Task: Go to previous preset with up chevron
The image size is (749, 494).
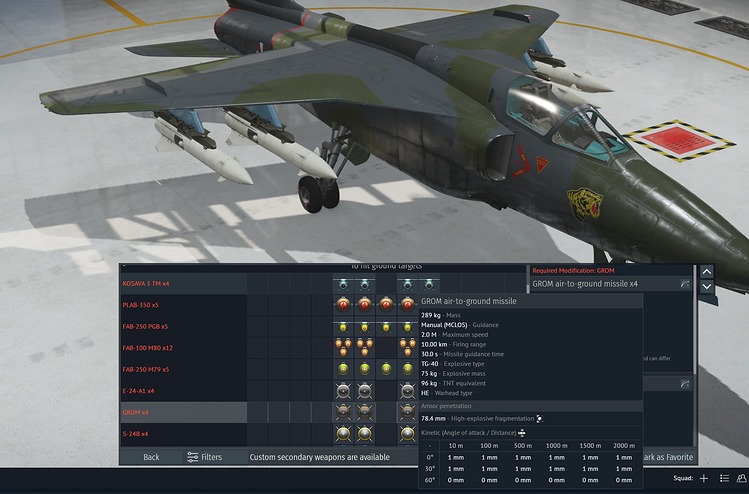Action: click(707, 271)
